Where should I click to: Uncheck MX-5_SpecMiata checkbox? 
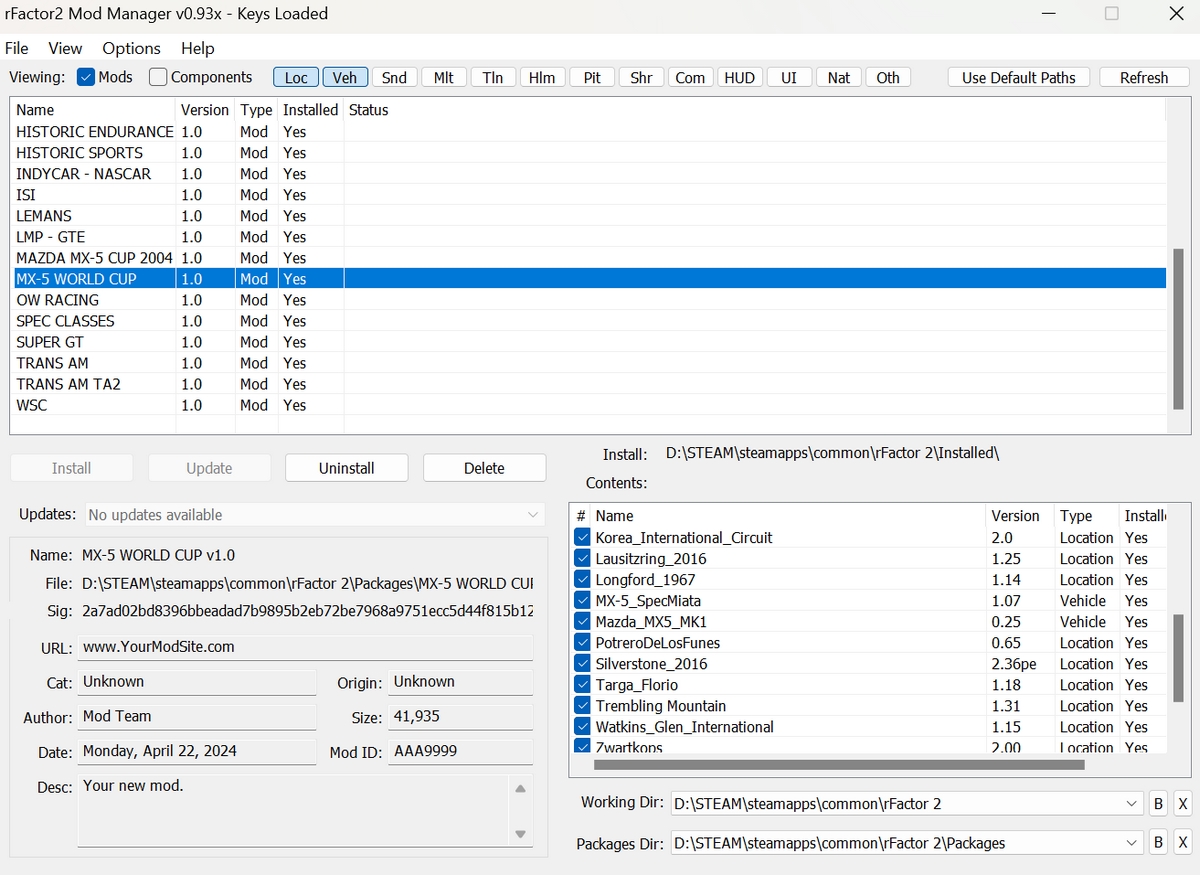coord(583,600)
